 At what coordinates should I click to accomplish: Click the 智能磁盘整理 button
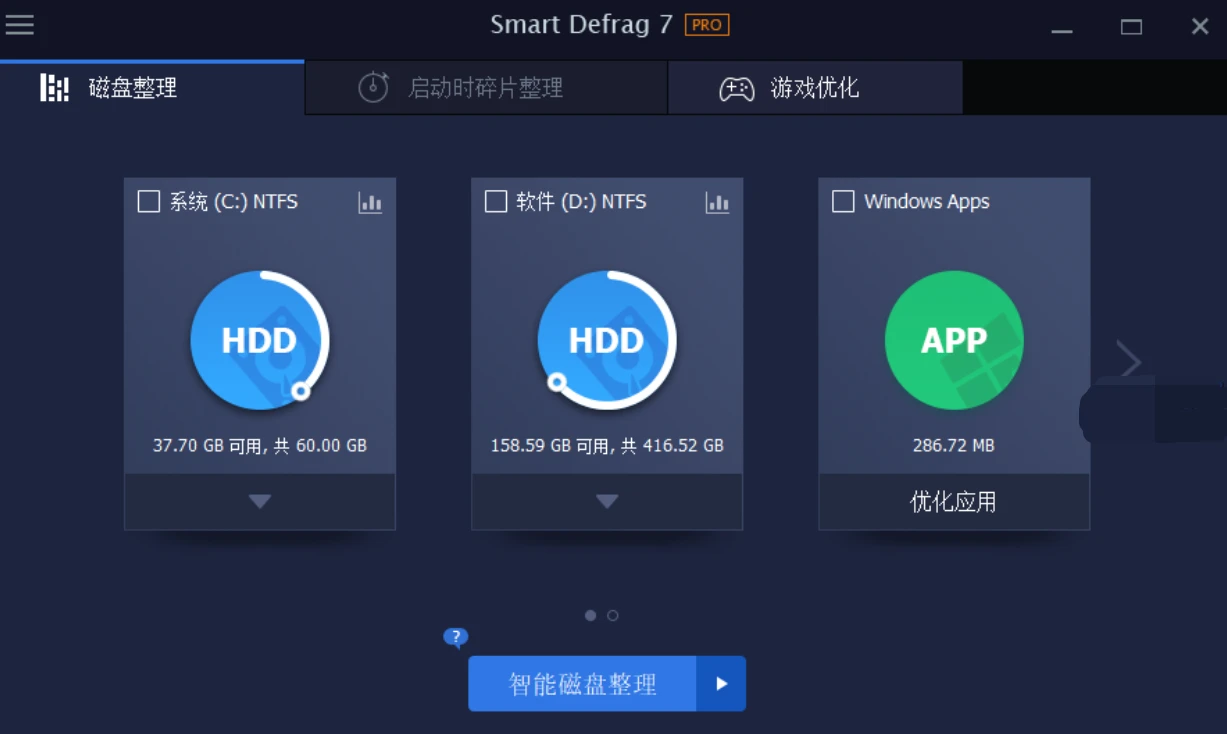(x=582, y=684)
